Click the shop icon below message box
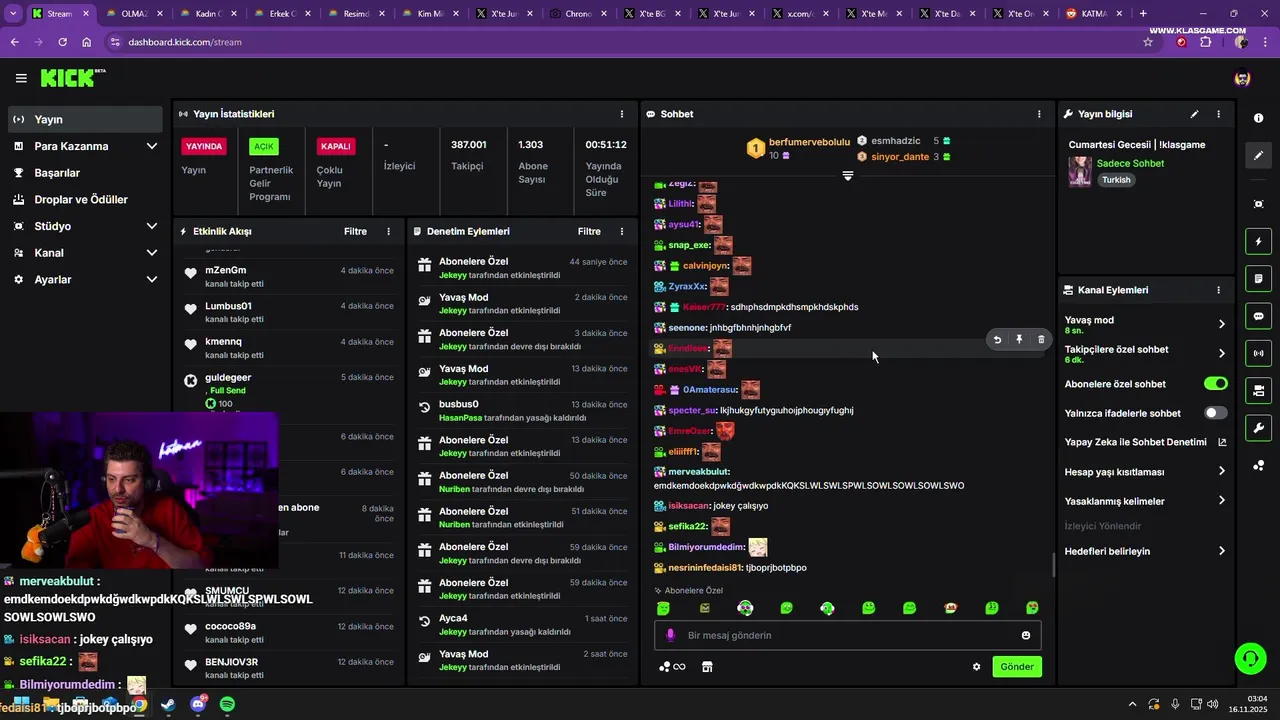 (707, 667)
